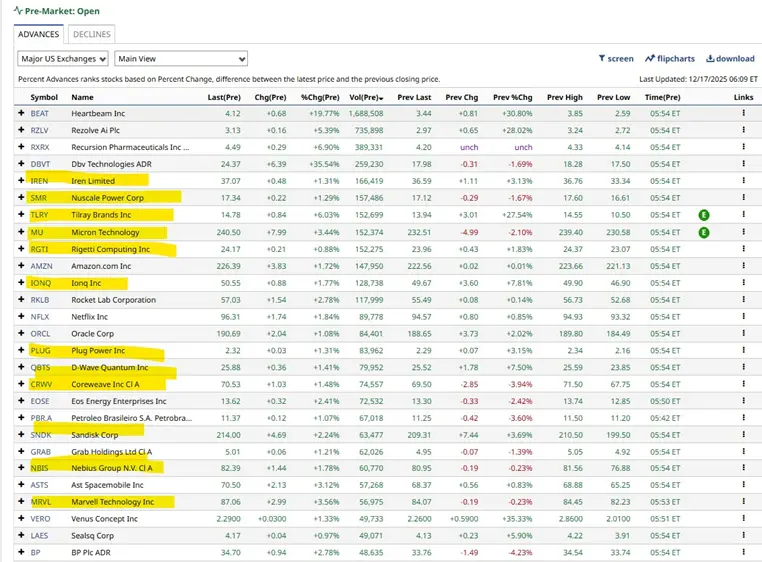Open the ORCL ticker symbol link
762x562 pixels.
(x=40, y=334)
